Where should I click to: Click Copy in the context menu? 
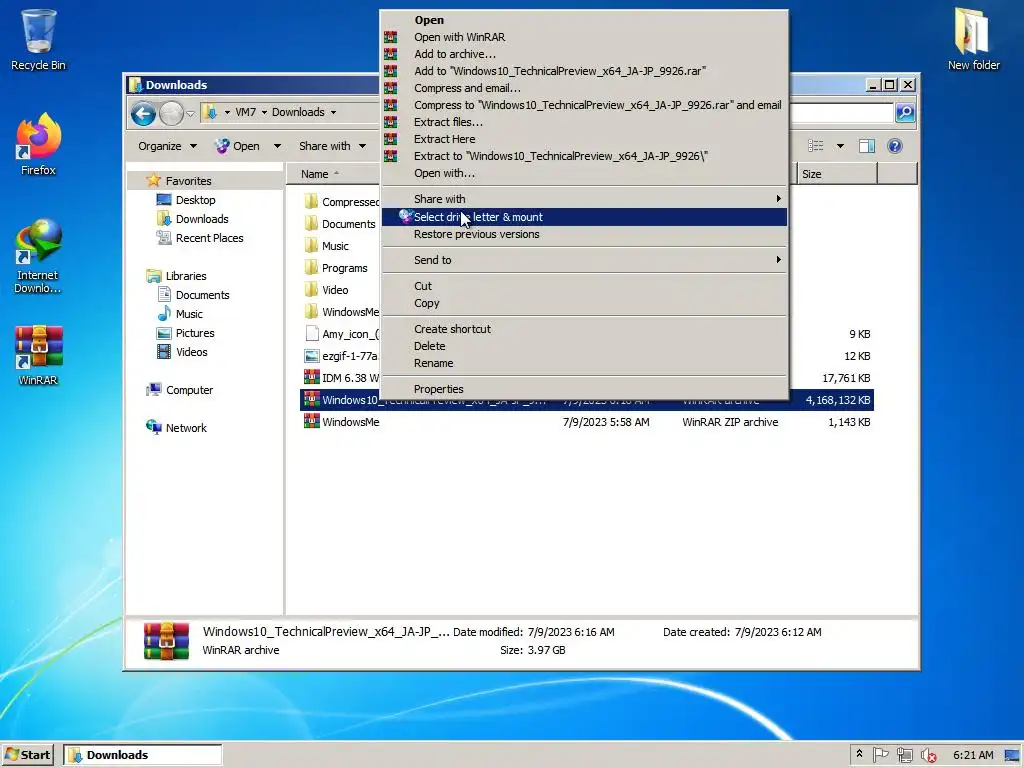584,303
